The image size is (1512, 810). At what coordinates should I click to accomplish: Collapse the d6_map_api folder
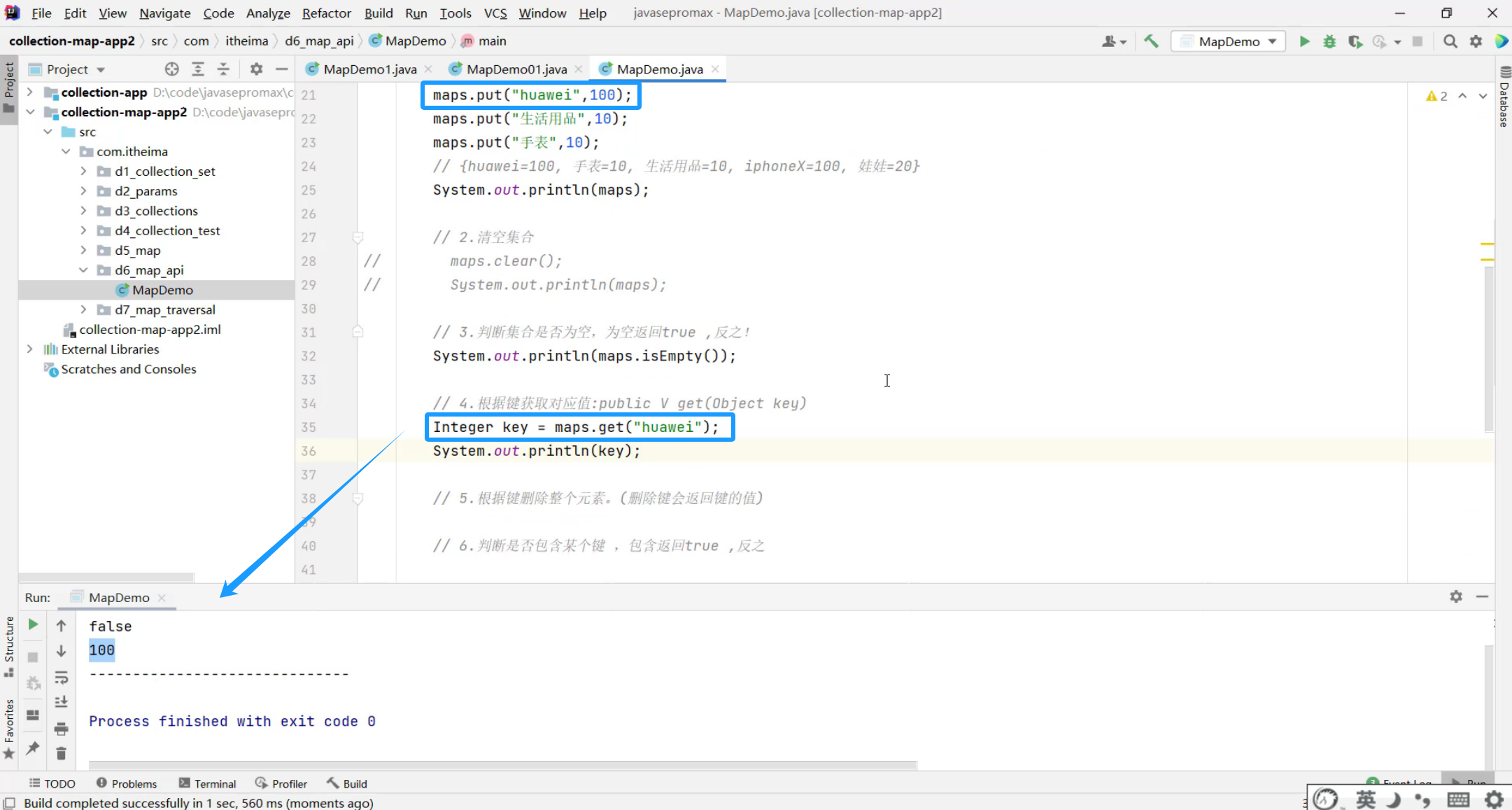(83, 270)
